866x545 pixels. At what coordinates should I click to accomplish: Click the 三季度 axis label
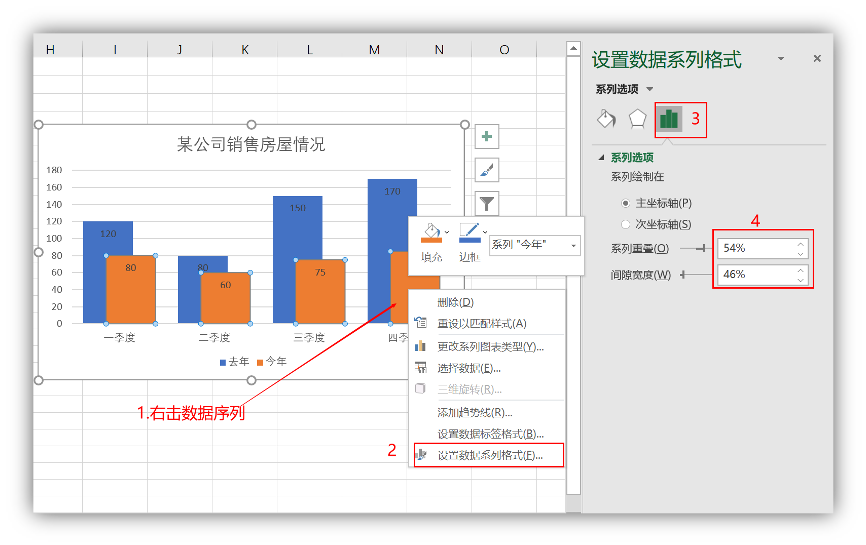pyautogui.click(x=309, y=337)
